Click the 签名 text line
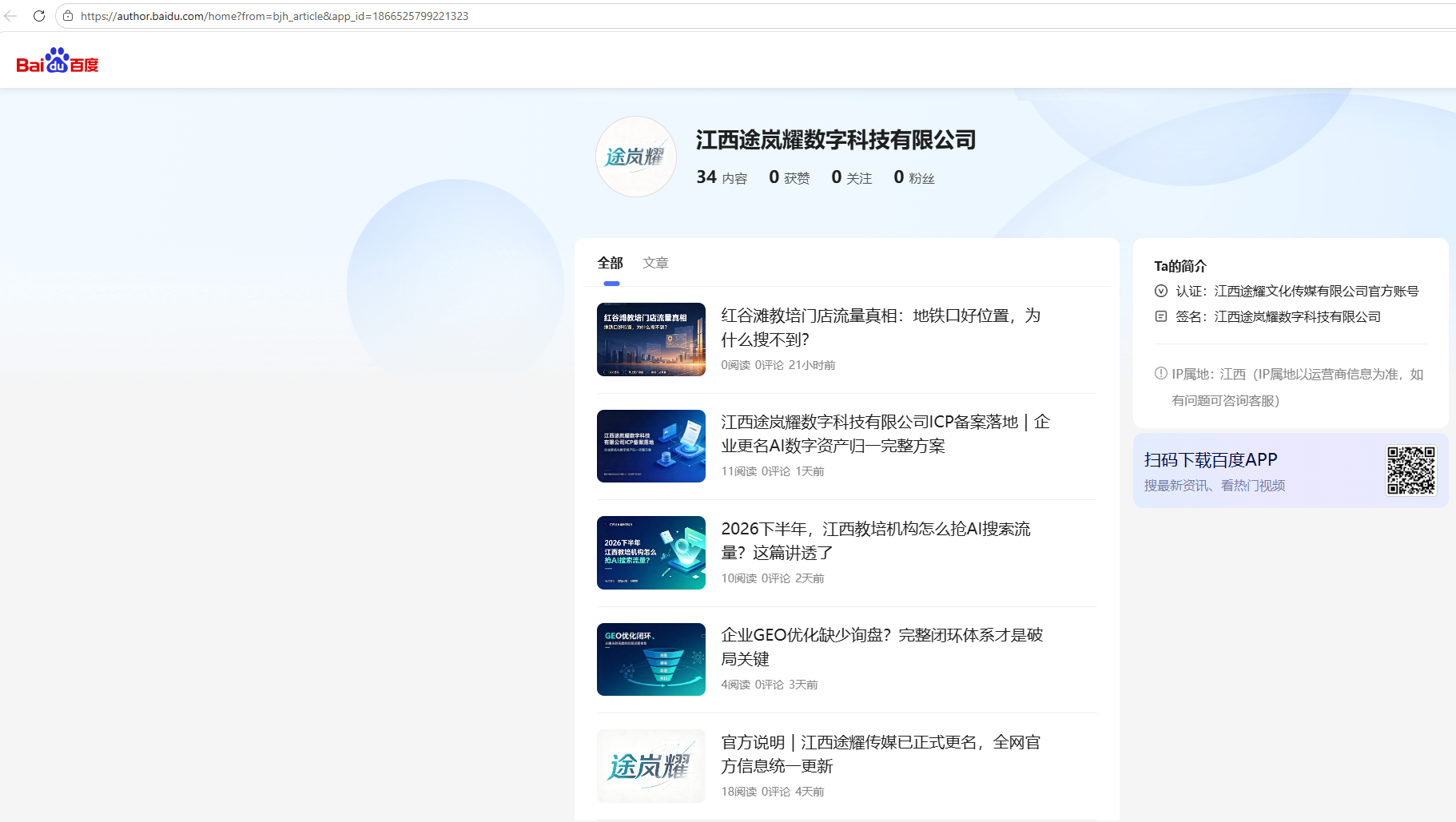 pyautogui.click(x=1279, y=316)
